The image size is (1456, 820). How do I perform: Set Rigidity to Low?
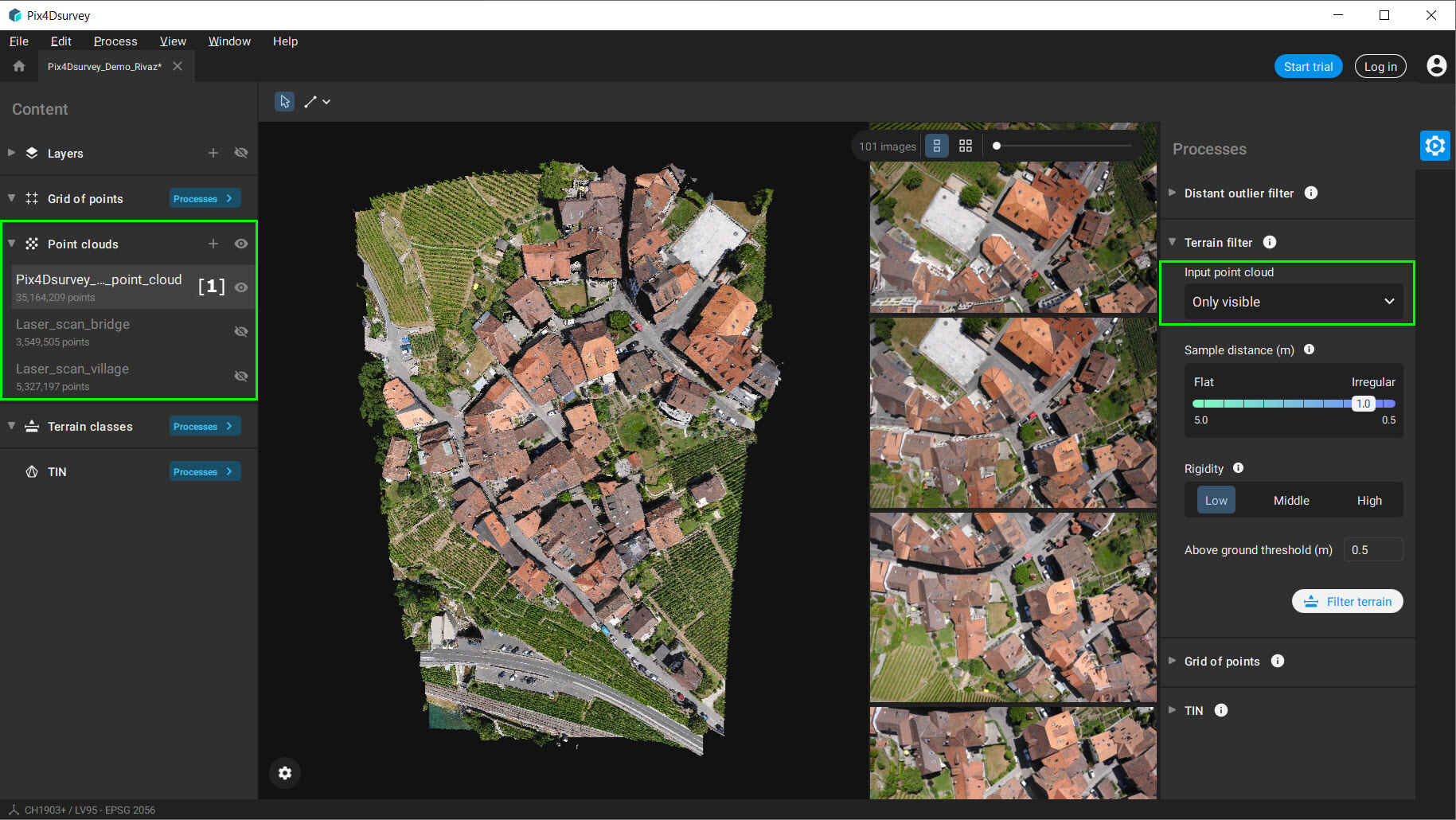pyautogui.click(x=1216, y=500)
